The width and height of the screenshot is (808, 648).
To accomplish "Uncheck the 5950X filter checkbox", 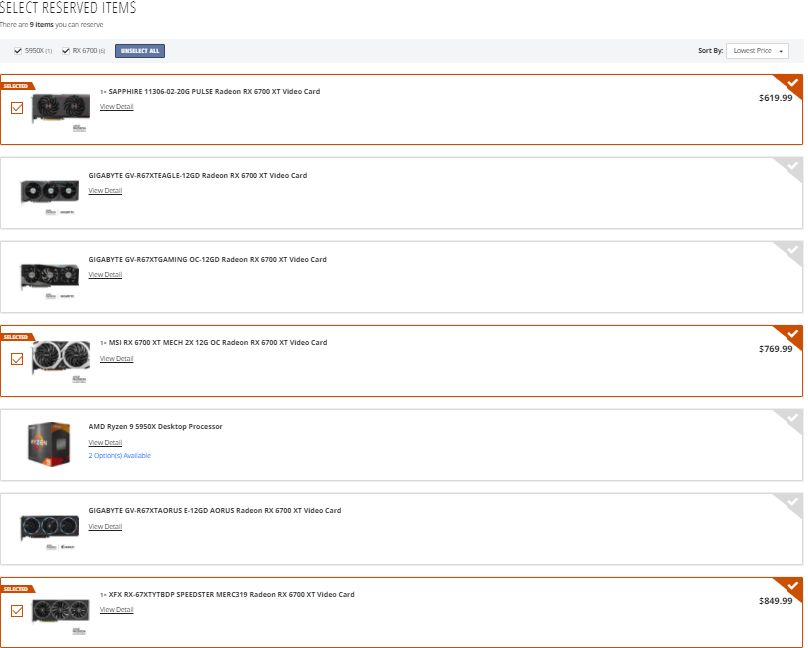I will (x=18, y=50).
